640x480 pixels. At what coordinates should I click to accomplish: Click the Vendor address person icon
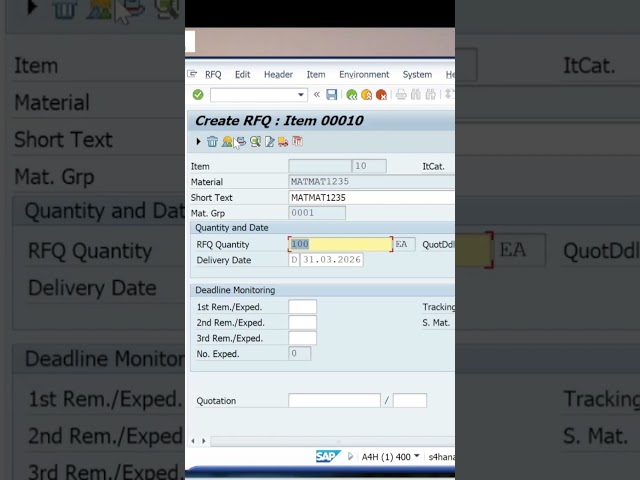click(227, 142)
